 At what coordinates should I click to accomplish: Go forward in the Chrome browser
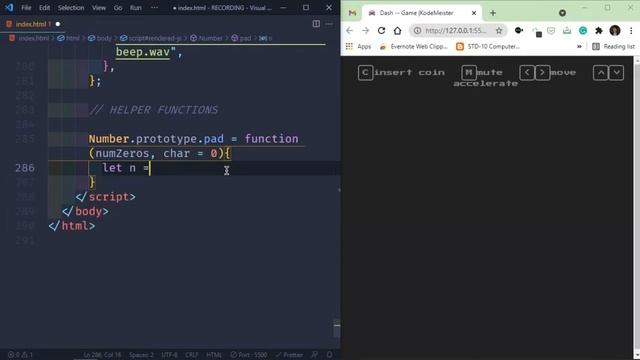point(365,31)
